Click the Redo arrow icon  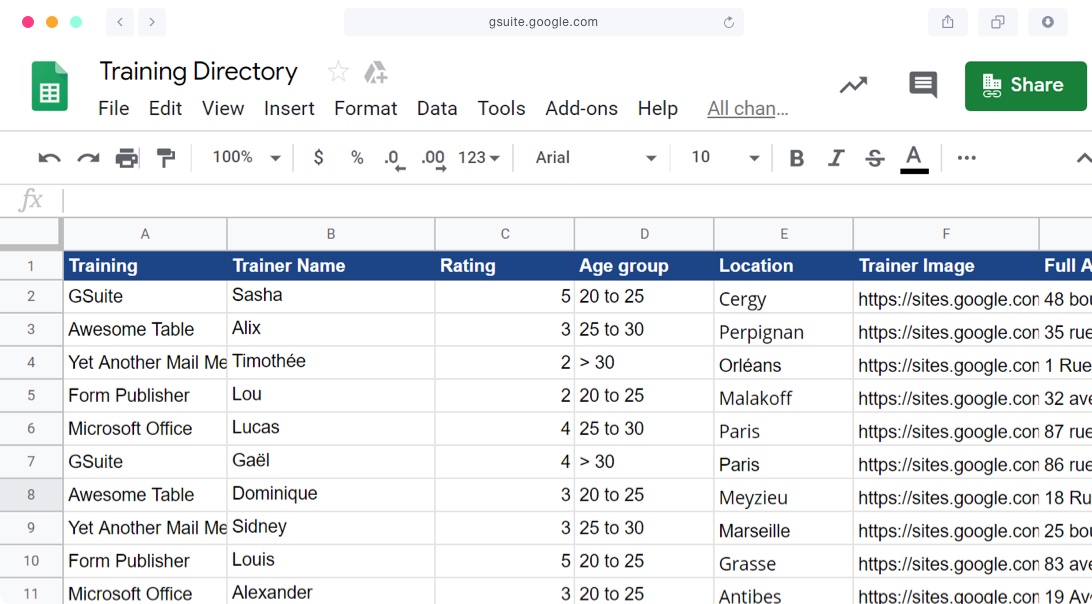pyautogui.click(x=88, y=158)
